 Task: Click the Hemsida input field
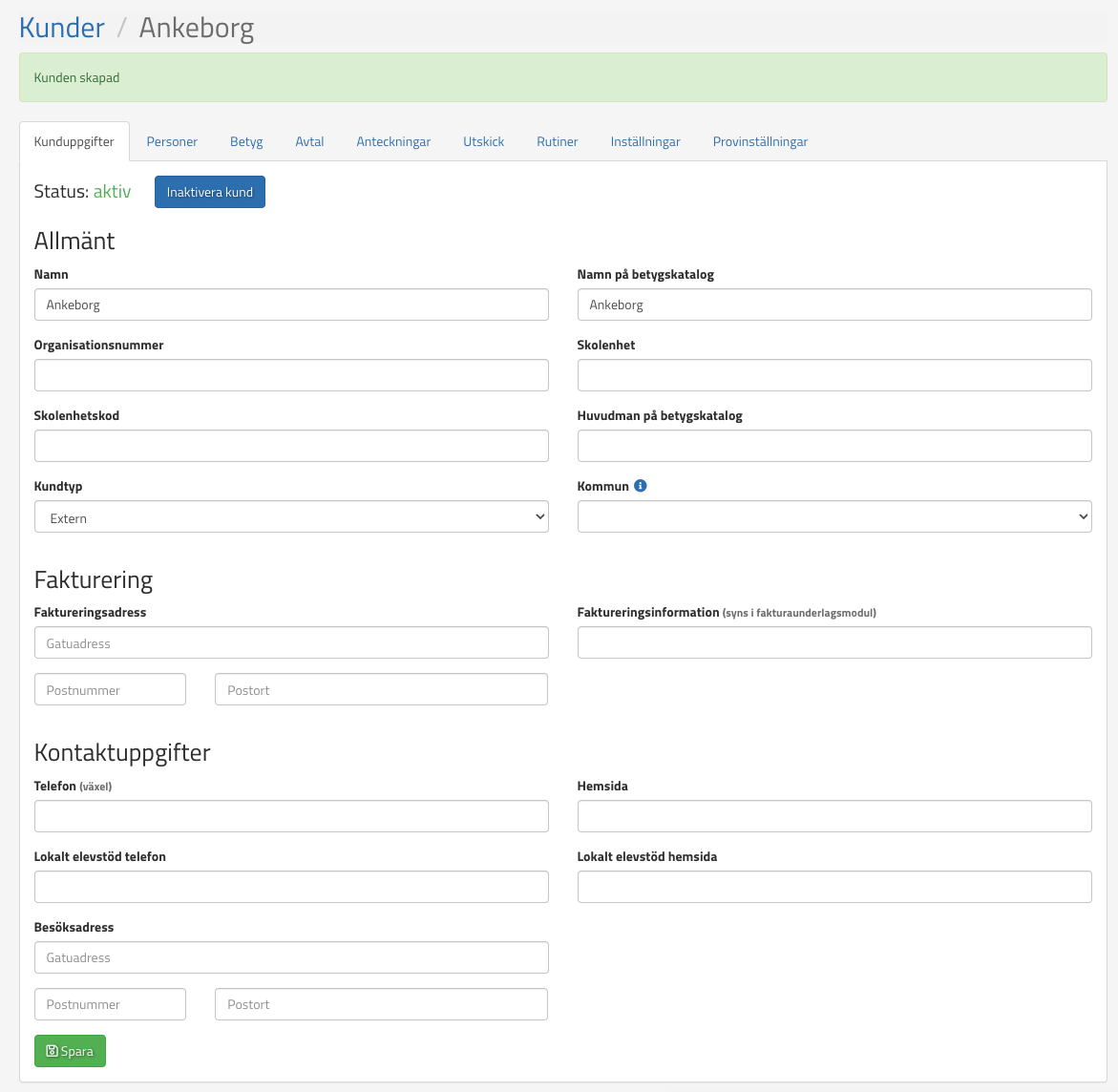tap(833, 816)
